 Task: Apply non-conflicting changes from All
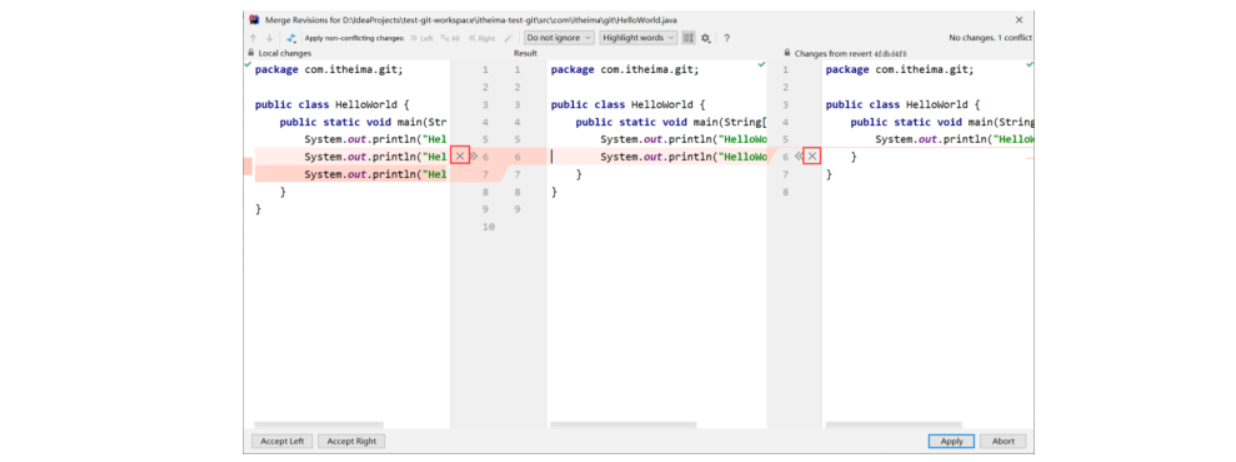click(449, 38)
